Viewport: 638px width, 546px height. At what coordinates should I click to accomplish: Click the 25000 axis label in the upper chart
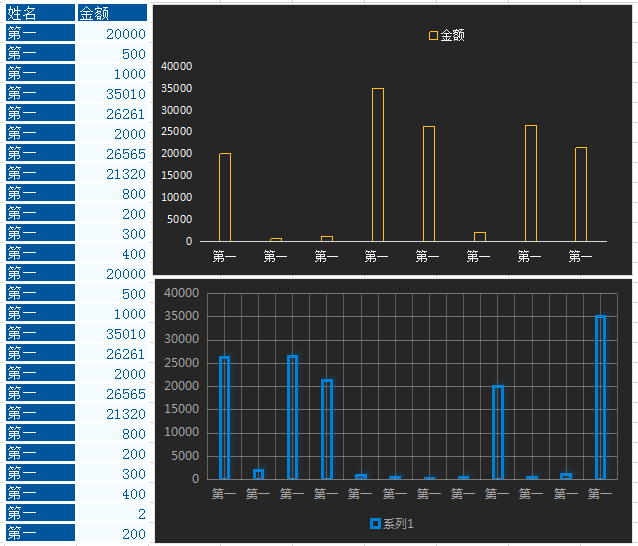pyautogui.click(x=177, y=131)
